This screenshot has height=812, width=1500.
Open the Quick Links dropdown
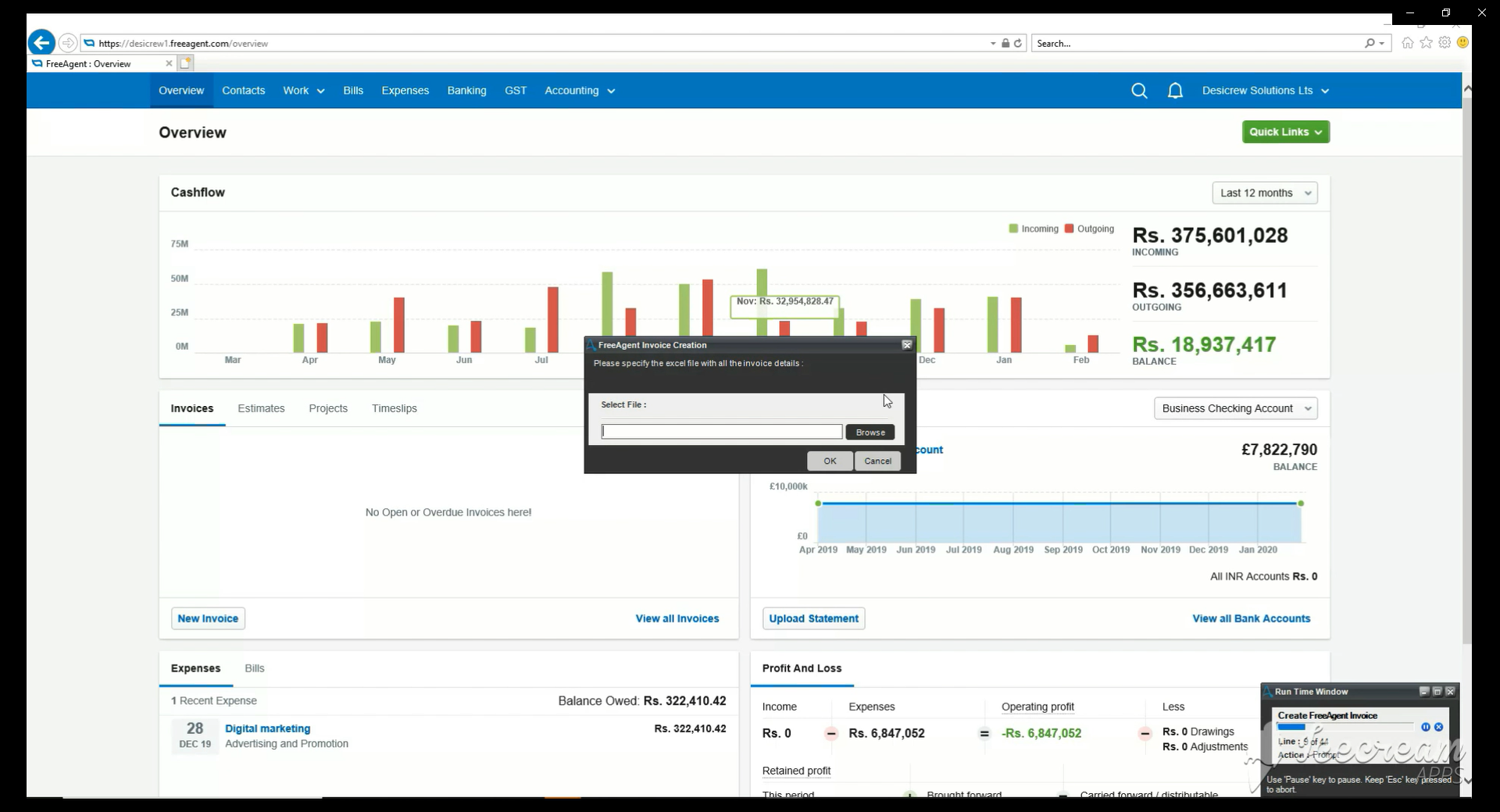coord(1286,132)
